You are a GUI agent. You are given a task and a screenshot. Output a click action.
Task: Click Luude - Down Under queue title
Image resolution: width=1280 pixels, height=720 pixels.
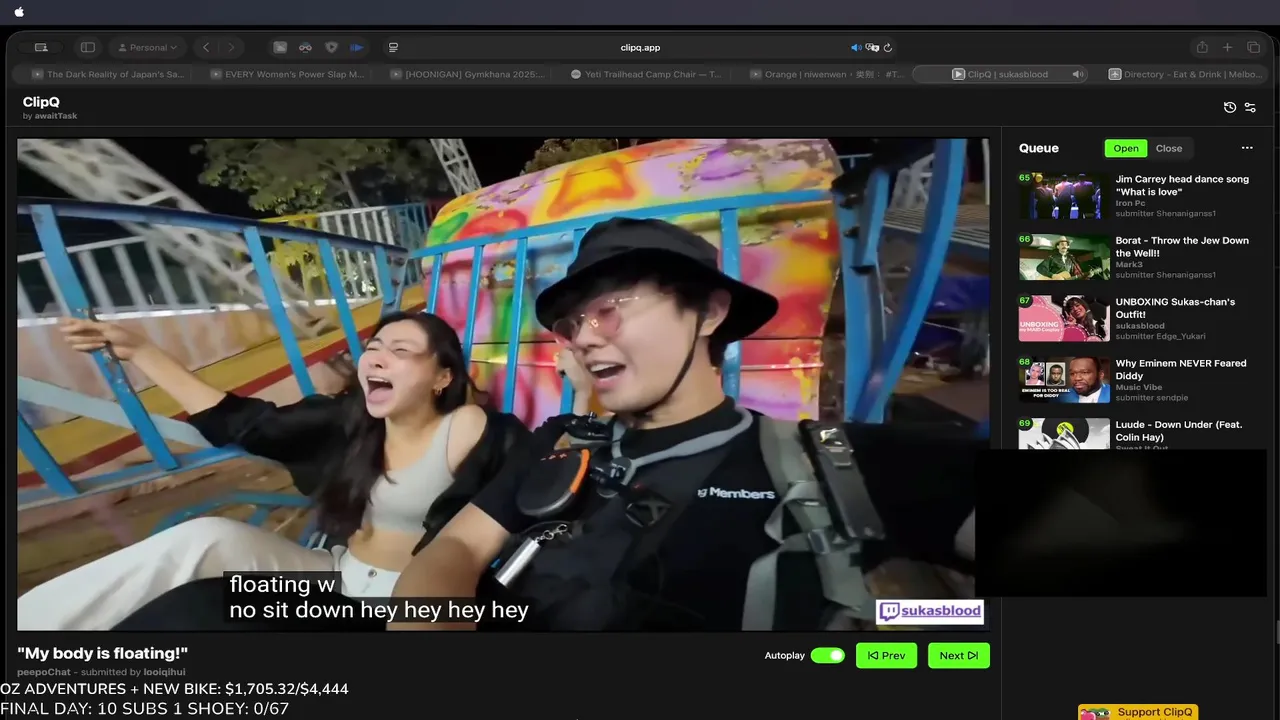pyautogui.click(x=1179, y=431)
